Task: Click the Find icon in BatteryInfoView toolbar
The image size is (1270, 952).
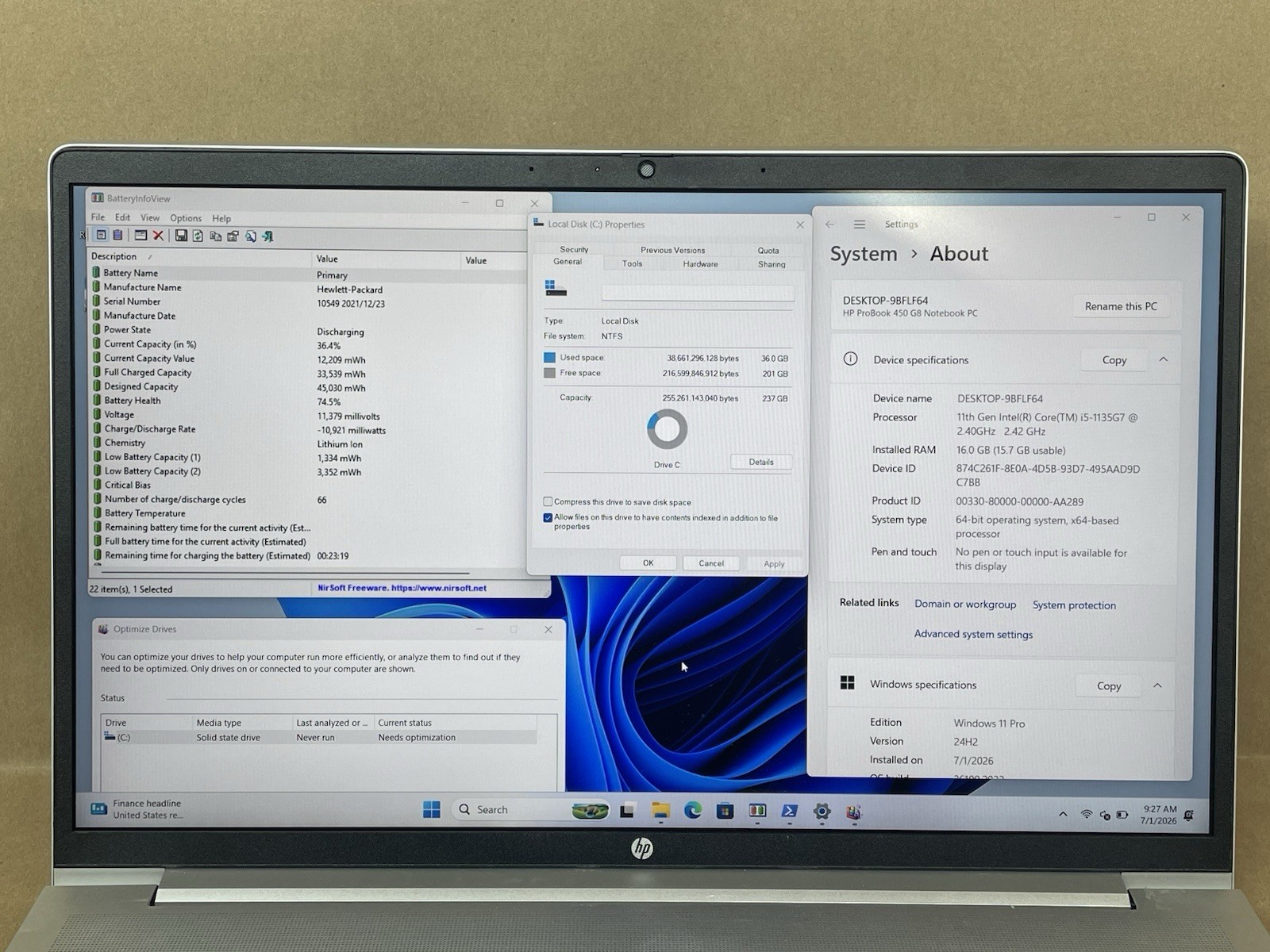Action: coord(251,236)
